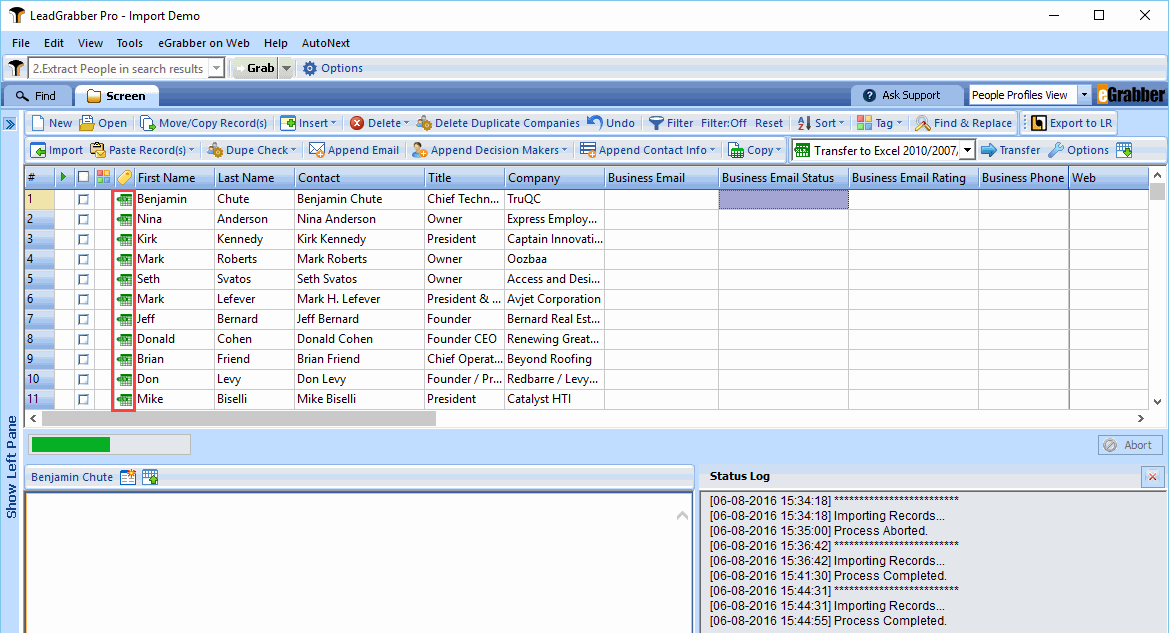Click the Ask Support help icon
This screenshot has height=633, width=1169.
click(x=869, y=95)
